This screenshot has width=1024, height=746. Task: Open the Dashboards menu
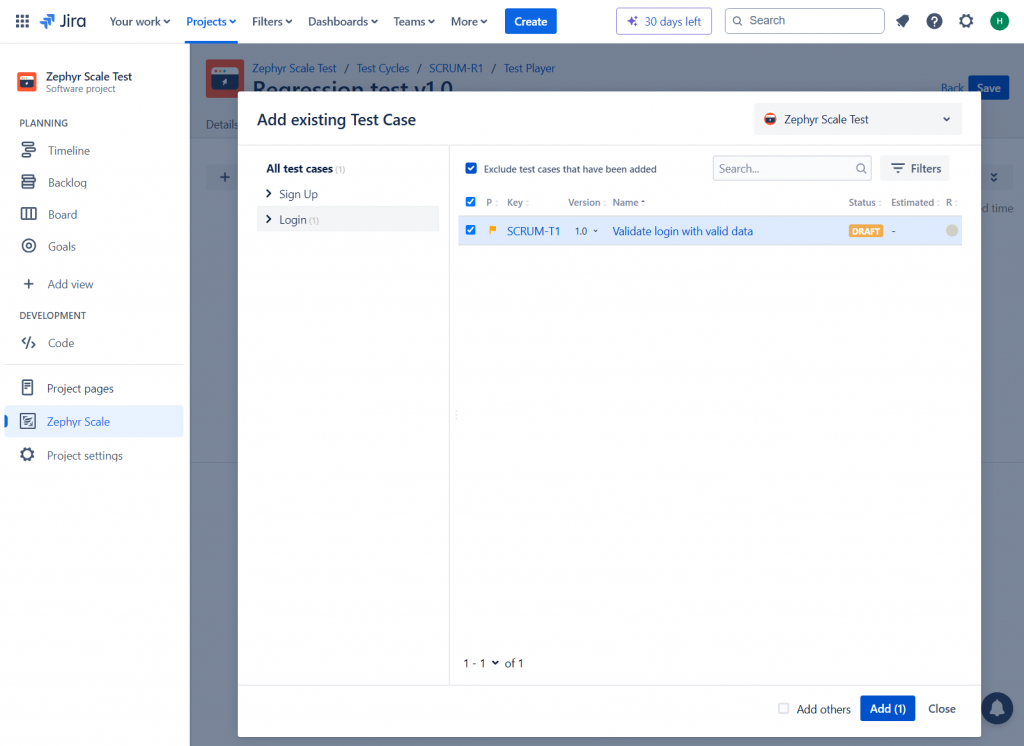pyautogui.click(x=343, y=22)
